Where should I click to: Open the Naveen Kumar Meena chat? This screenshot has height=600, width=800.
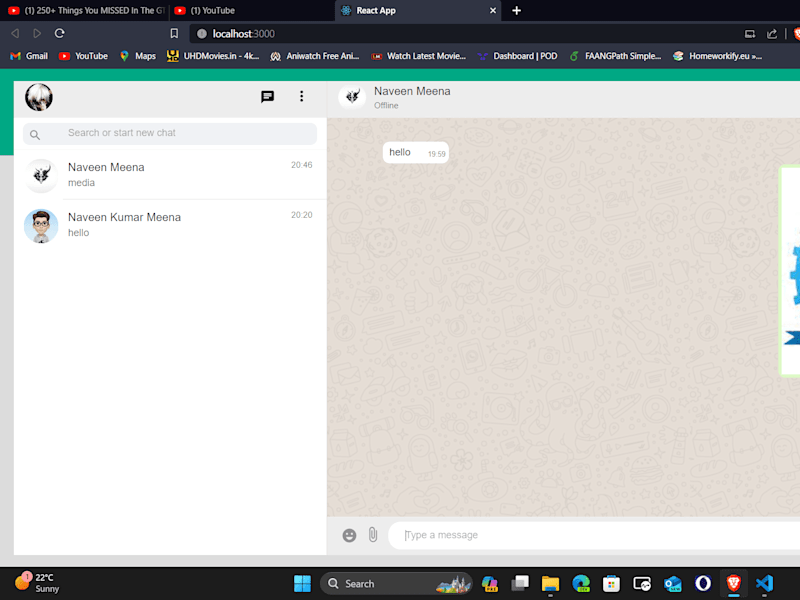[170, 225]
